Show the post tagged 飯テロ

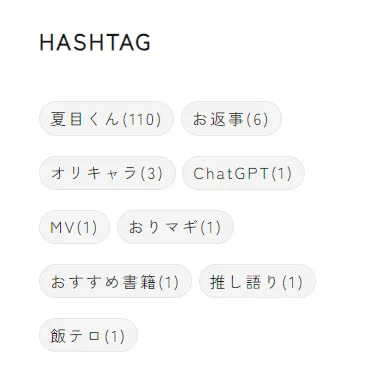coord(88,335)
